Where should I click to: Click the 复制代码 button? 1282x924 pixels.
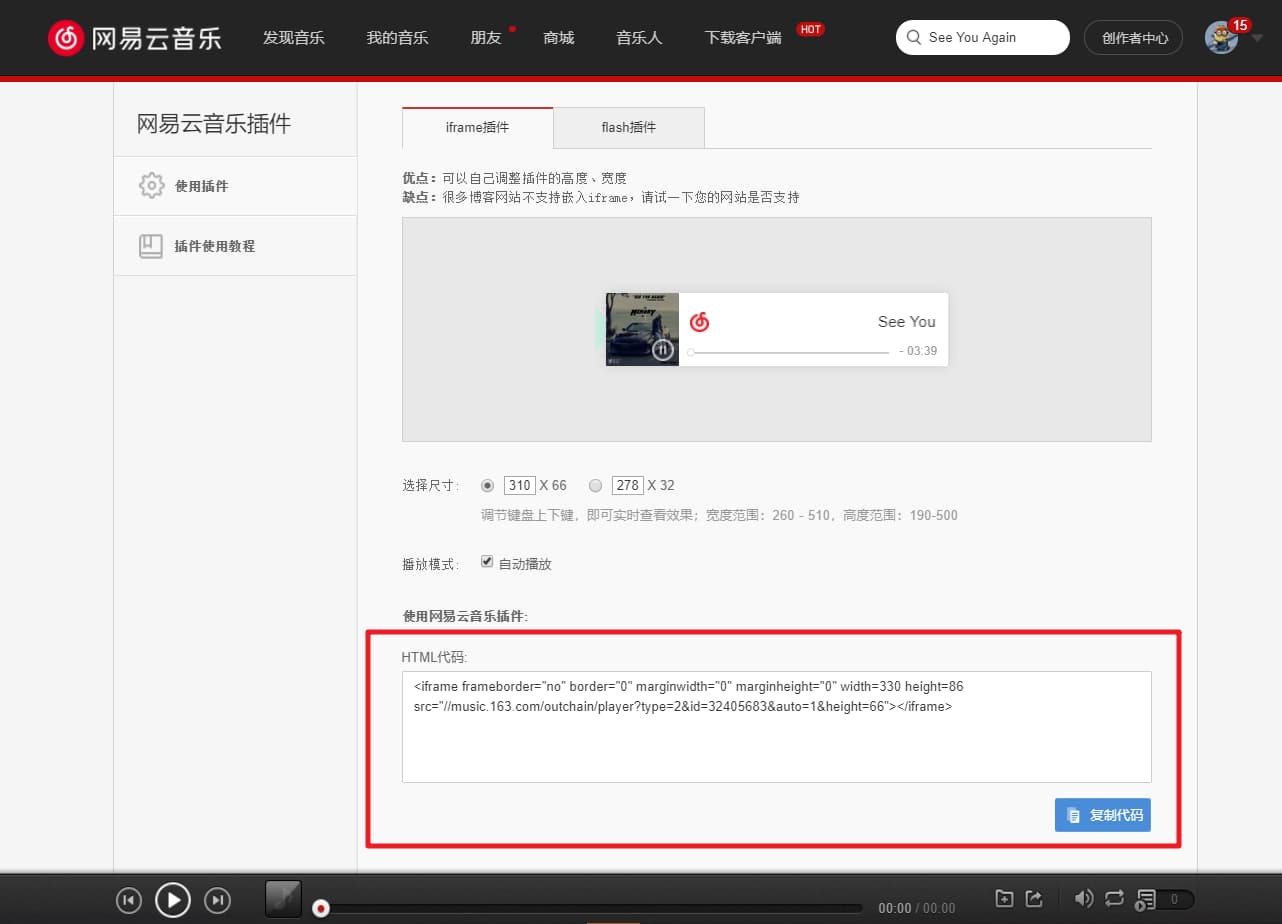[x=1103, y=815]
